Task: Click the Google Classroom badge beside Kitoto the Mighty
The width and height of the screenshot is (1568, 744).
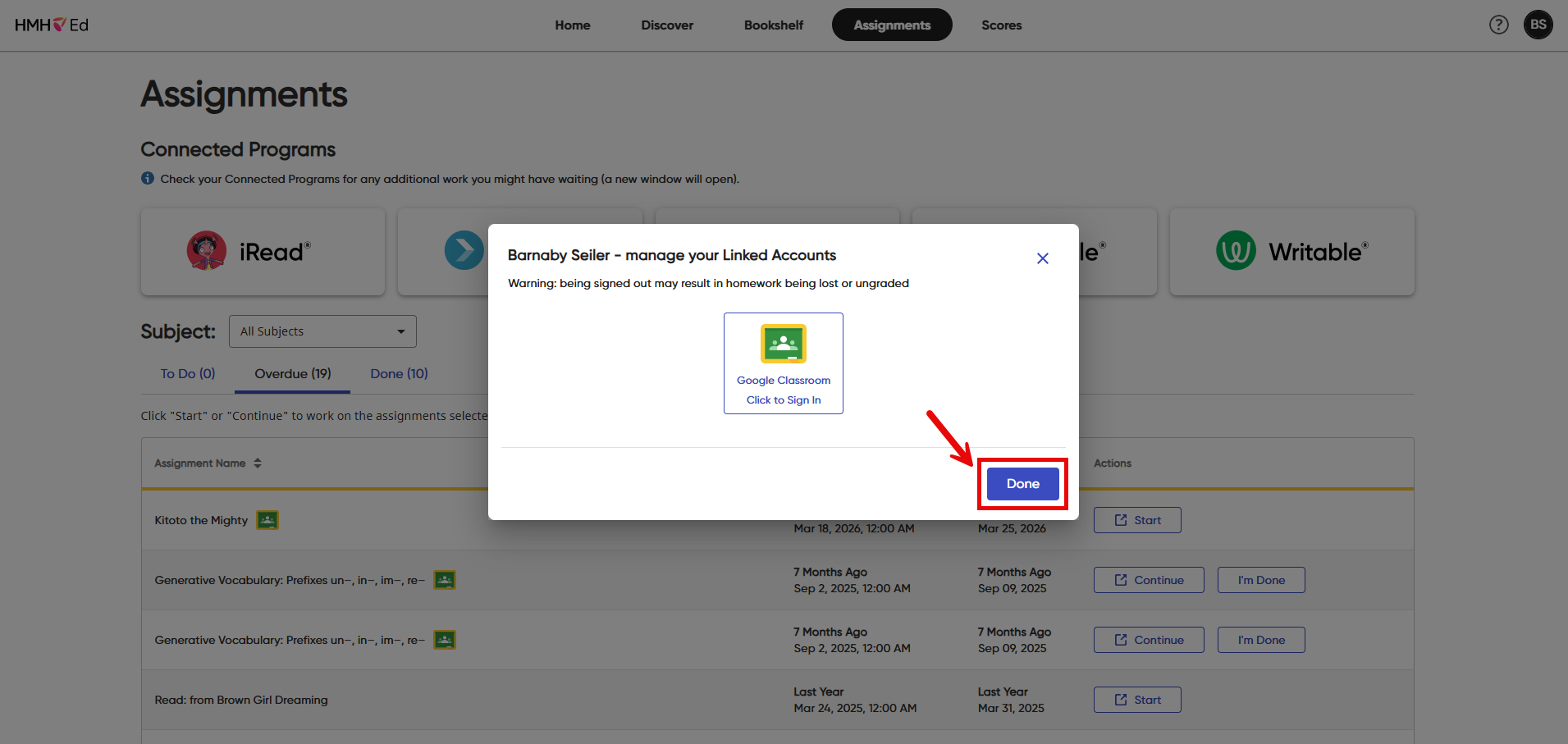Action: [267, 520]
